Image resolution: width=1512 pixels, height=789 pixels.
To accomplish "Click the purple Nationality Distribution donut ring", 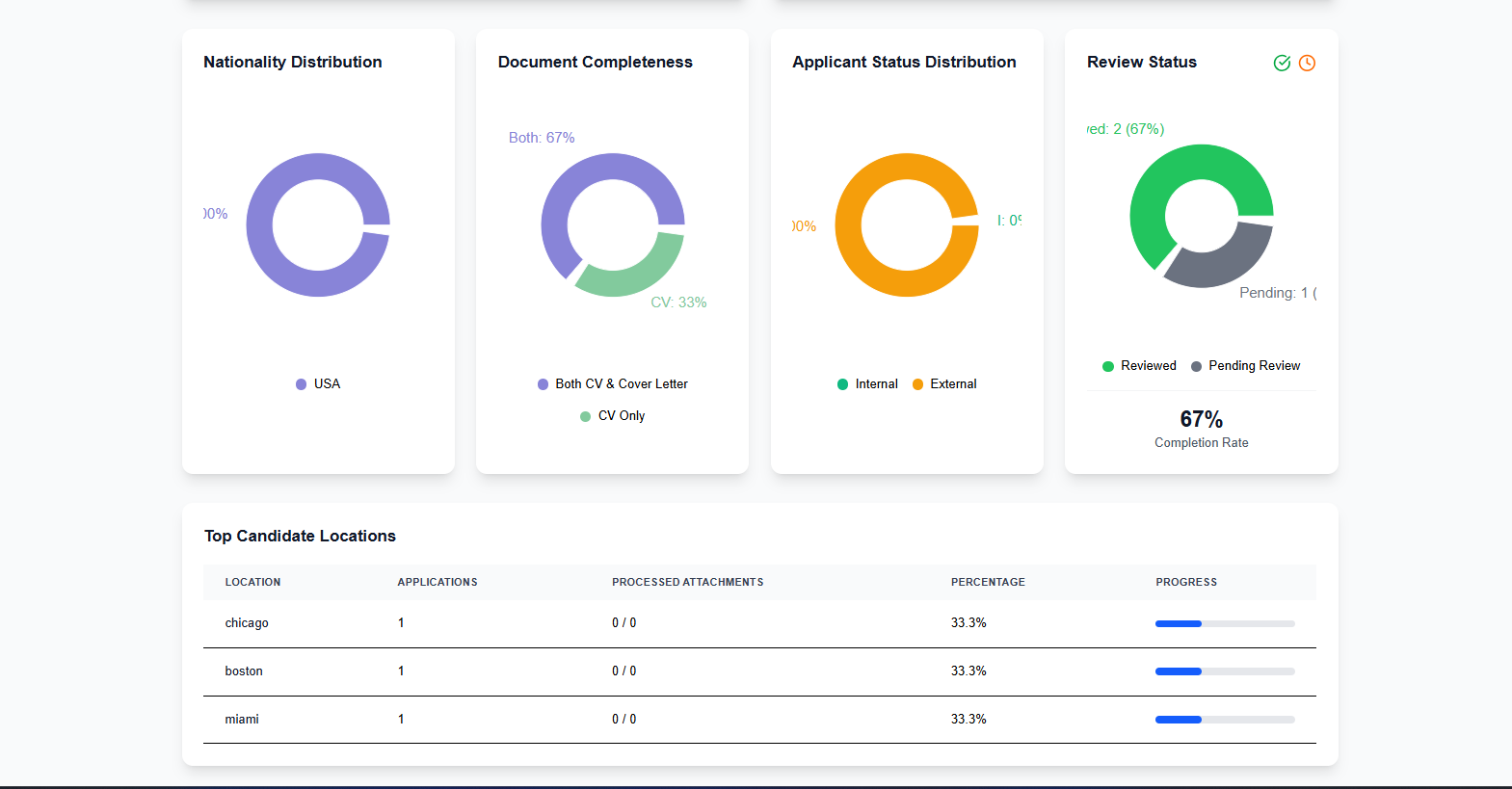I will pyautogui.click(x=260, y=225).
